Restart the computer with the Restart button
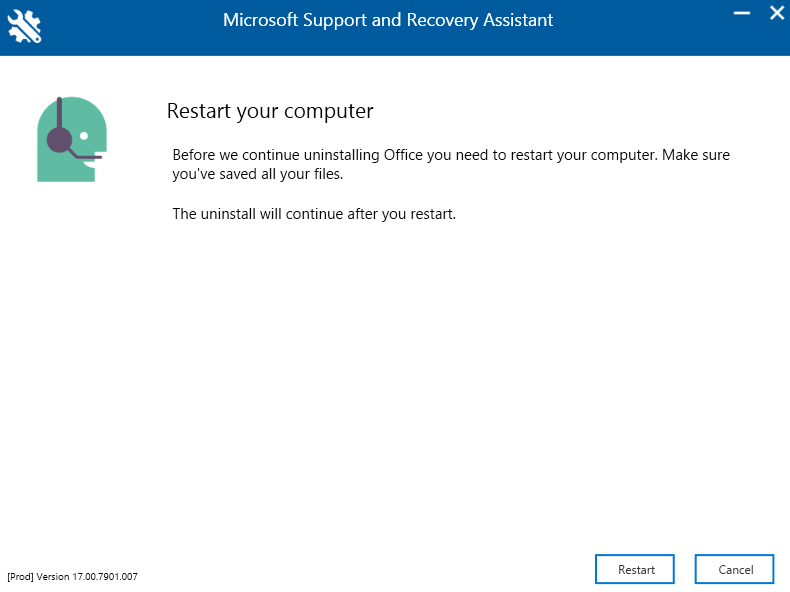 635,569
